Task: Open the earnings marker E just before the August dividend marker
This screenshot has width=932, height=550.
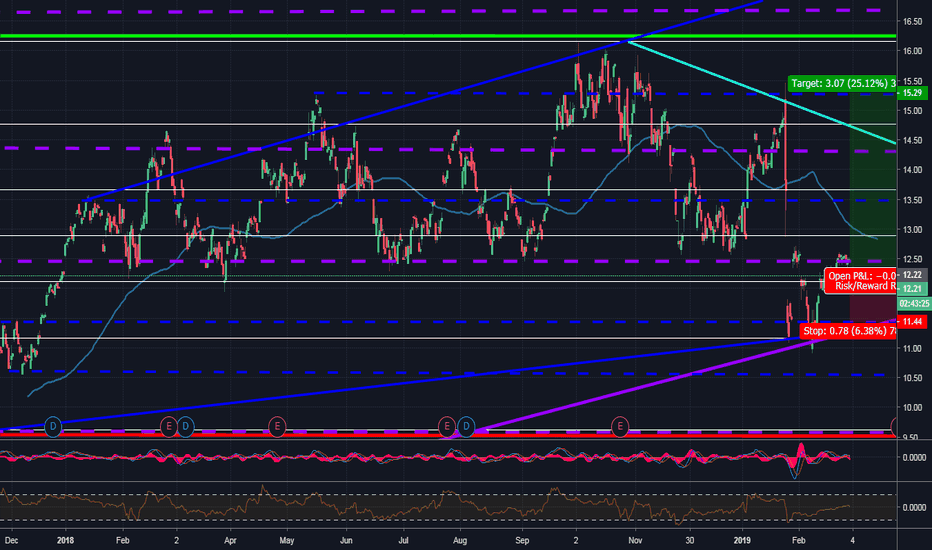Action: point(447,426)
